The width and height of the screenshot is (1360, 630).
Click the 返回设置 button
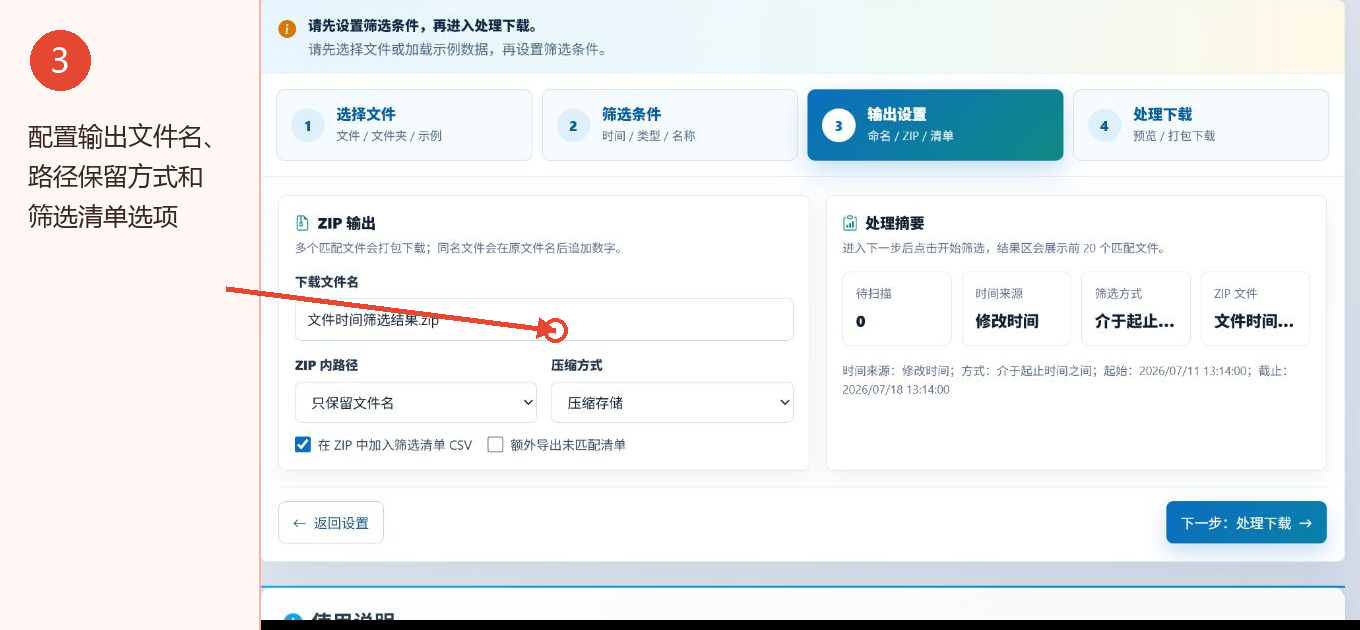click(x=331, y=523)
